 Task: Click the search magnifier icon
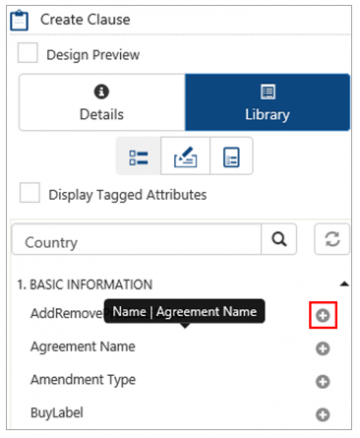click(x=279, y=239)
